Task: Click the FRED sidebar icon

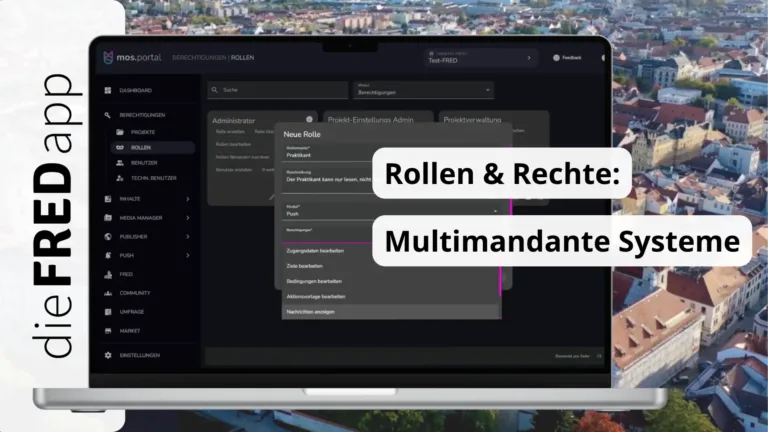Action: pyautogui.click(x=108, y=274)
